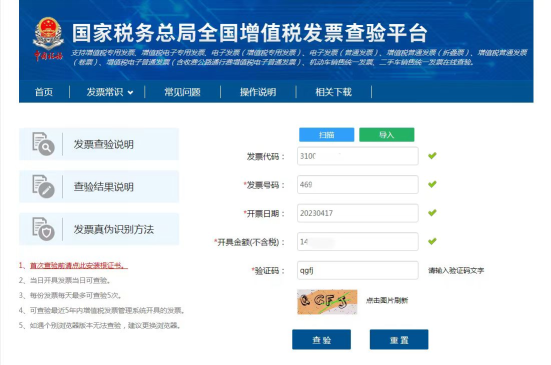Click the green 导入 button
Screen dimensions: 551x365
coord(387,135)
